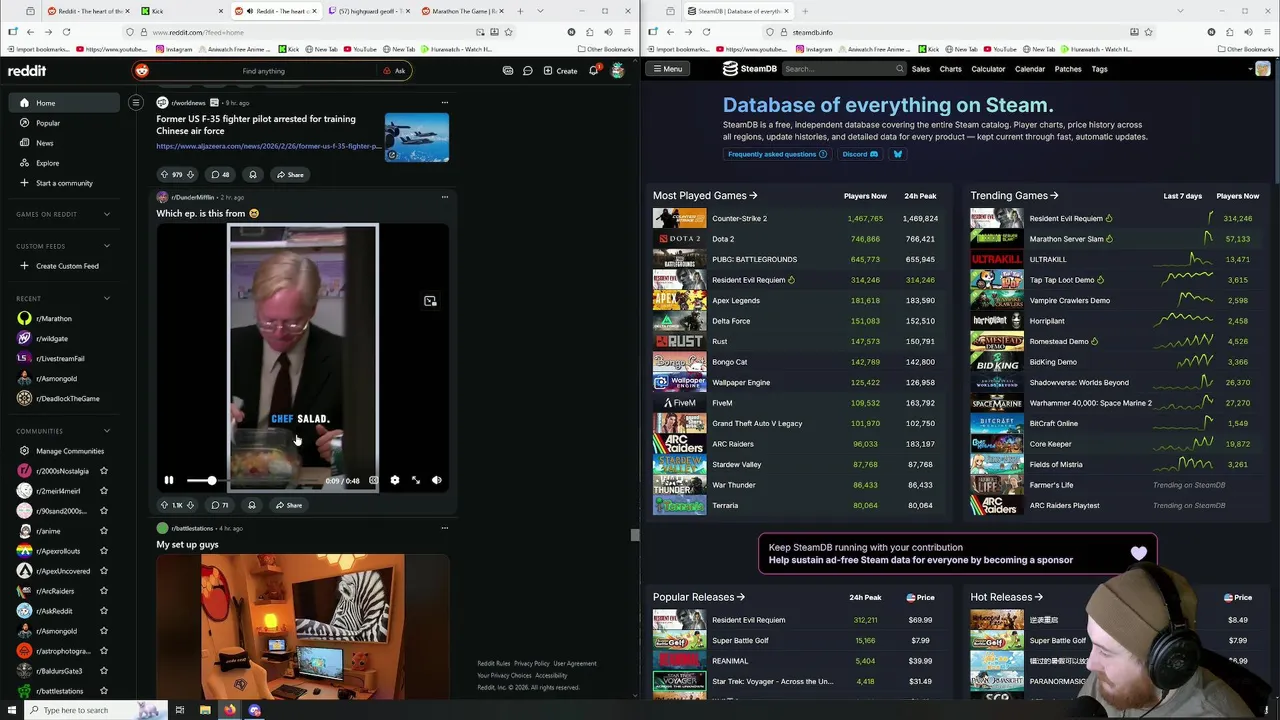Open Frequently asked questions link
Screen dimensions: 1280x720
[777, 154]
